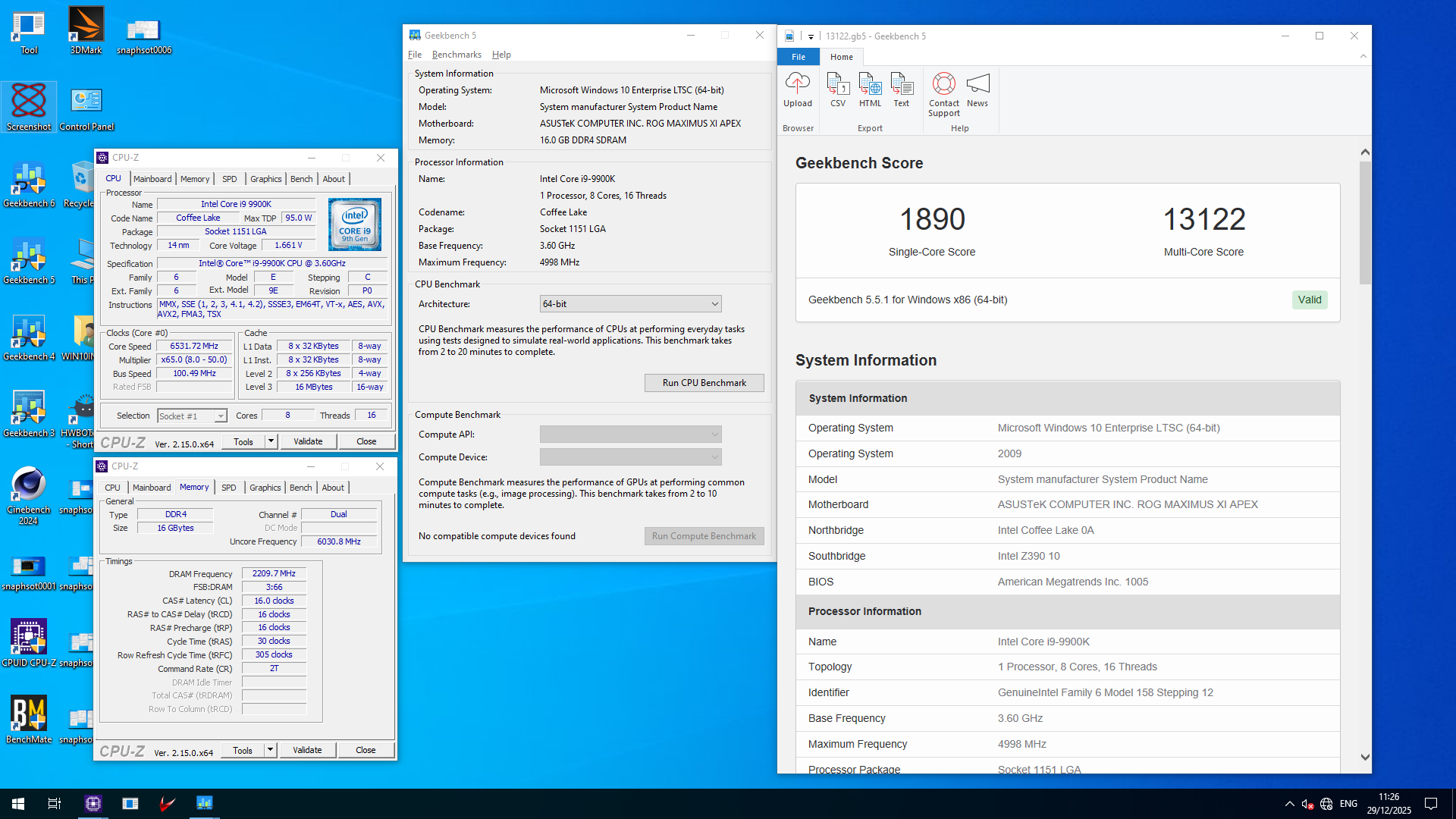
Task: Switch to Bench tab in top CPU-Z
Action: (302, 179)
